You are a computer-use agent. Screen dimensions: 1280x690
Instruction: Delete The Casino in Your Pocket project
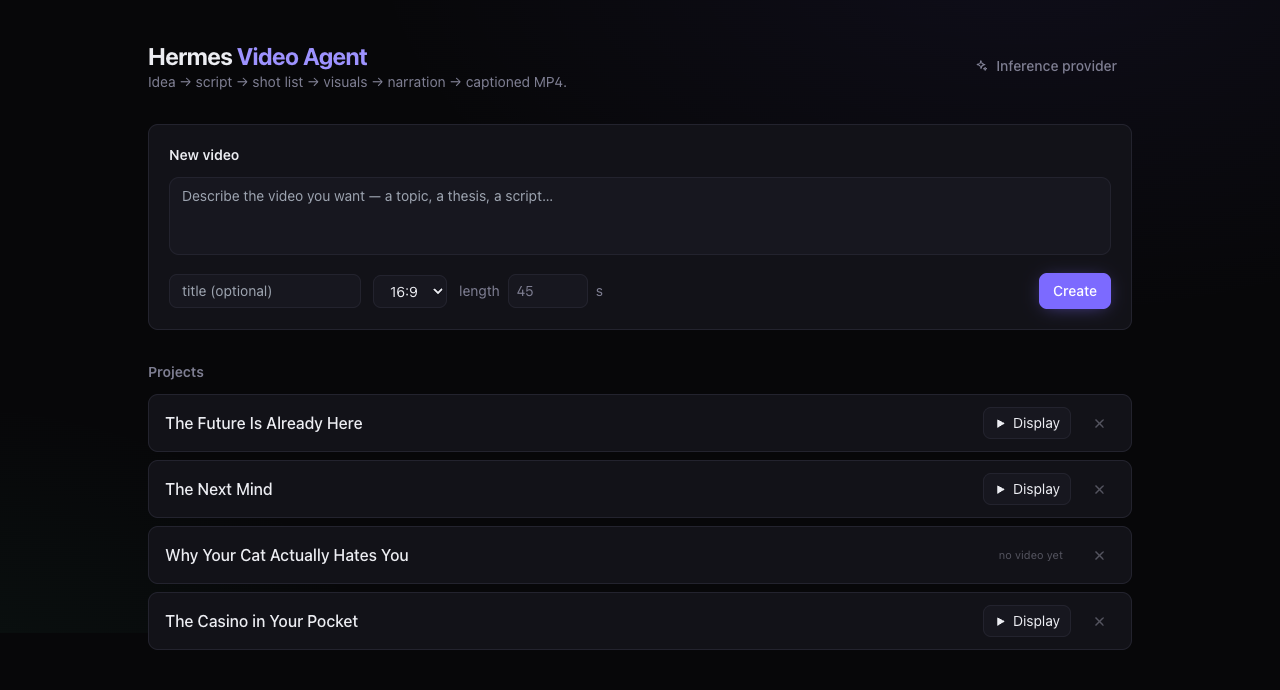point(1099,621)
